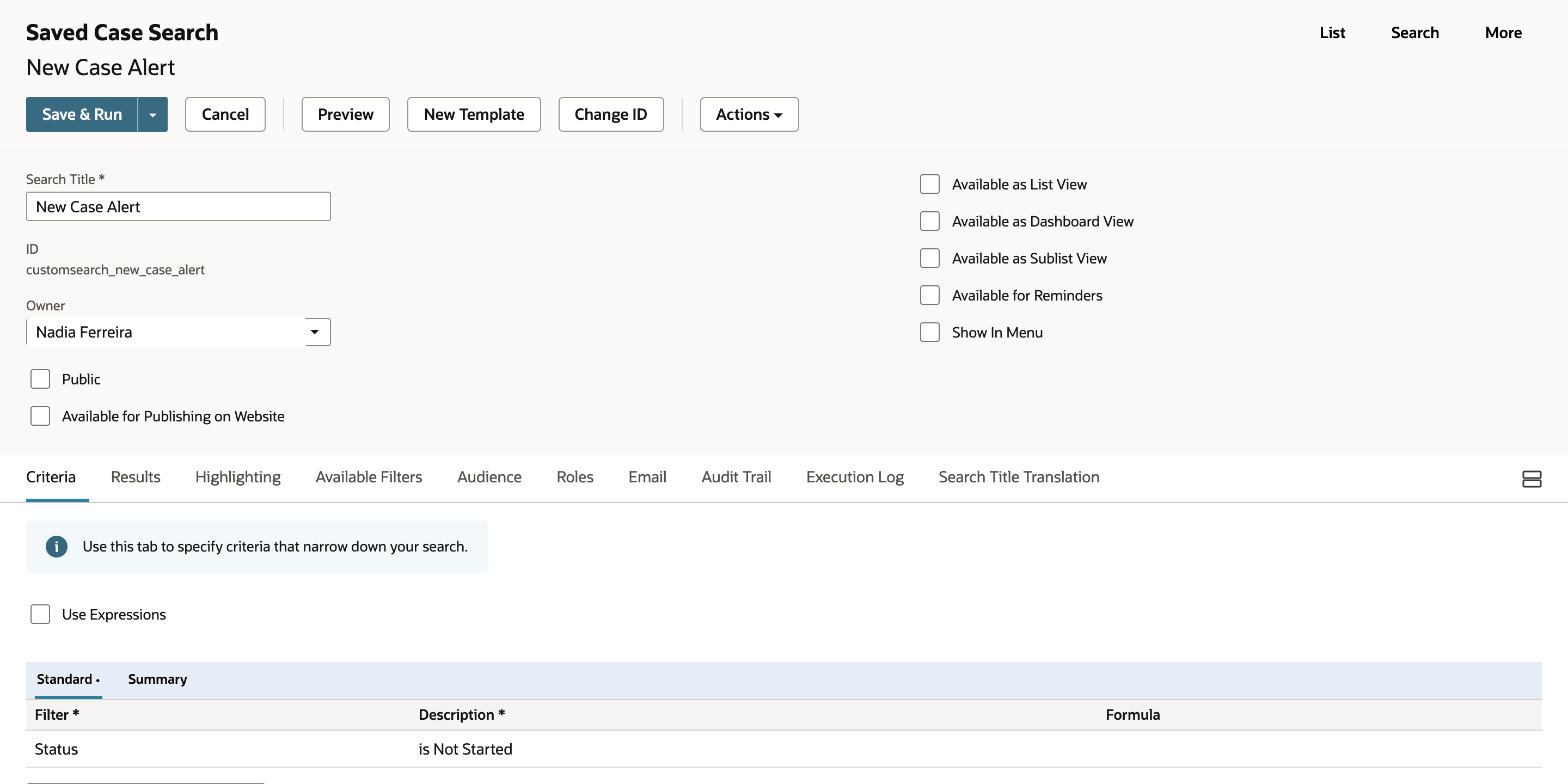Image resolution: width=1568 pixels, height=784 pixels.
Task: Toggle Use Expressions checkbox
Action: [40, 614]
